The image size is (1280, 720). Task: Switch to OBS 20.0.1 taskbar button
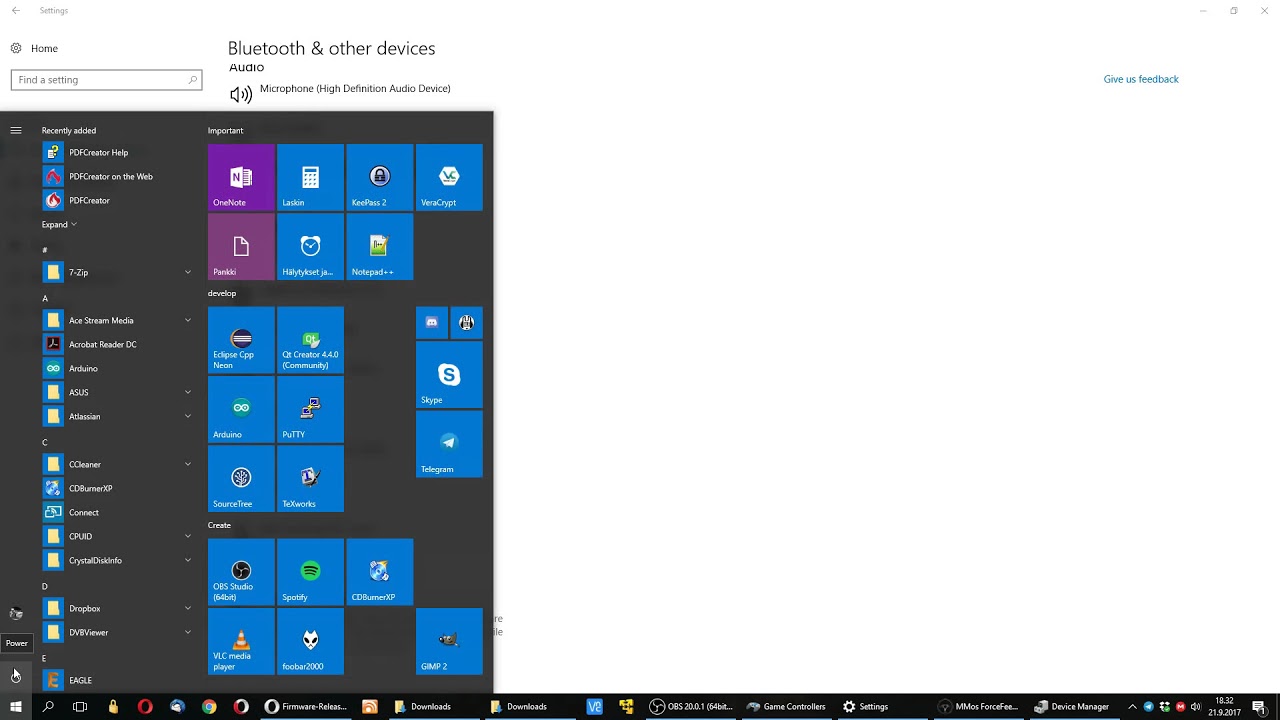tap(691, 707)
